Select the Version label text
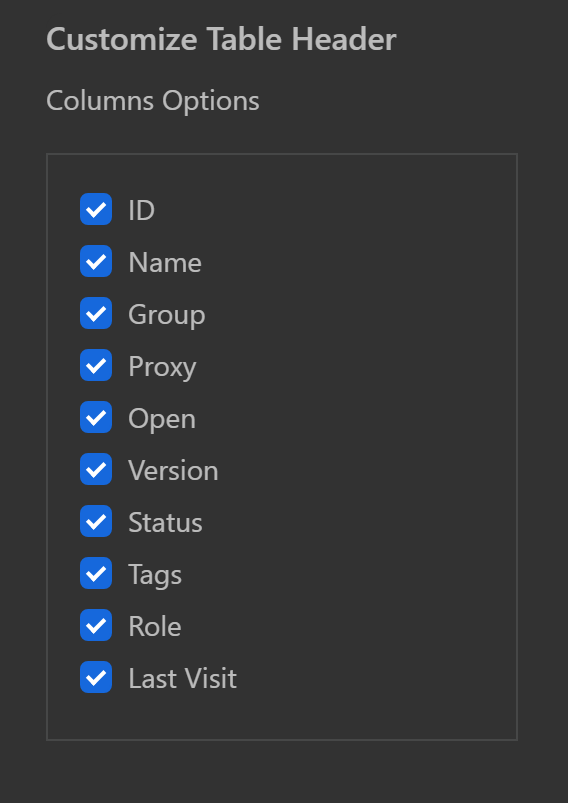The width and height of the screenshot is (568, 803). (173, 470)
